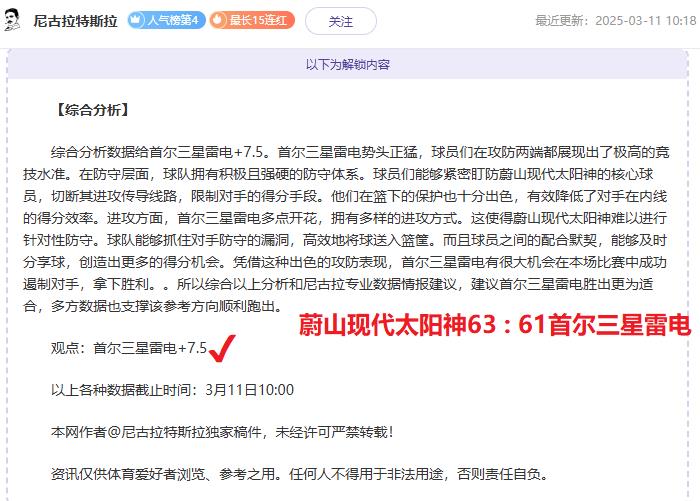Open author profile 尼古拉特斯拉
This screenshot has height=501, width=700.
click(75, 21)
